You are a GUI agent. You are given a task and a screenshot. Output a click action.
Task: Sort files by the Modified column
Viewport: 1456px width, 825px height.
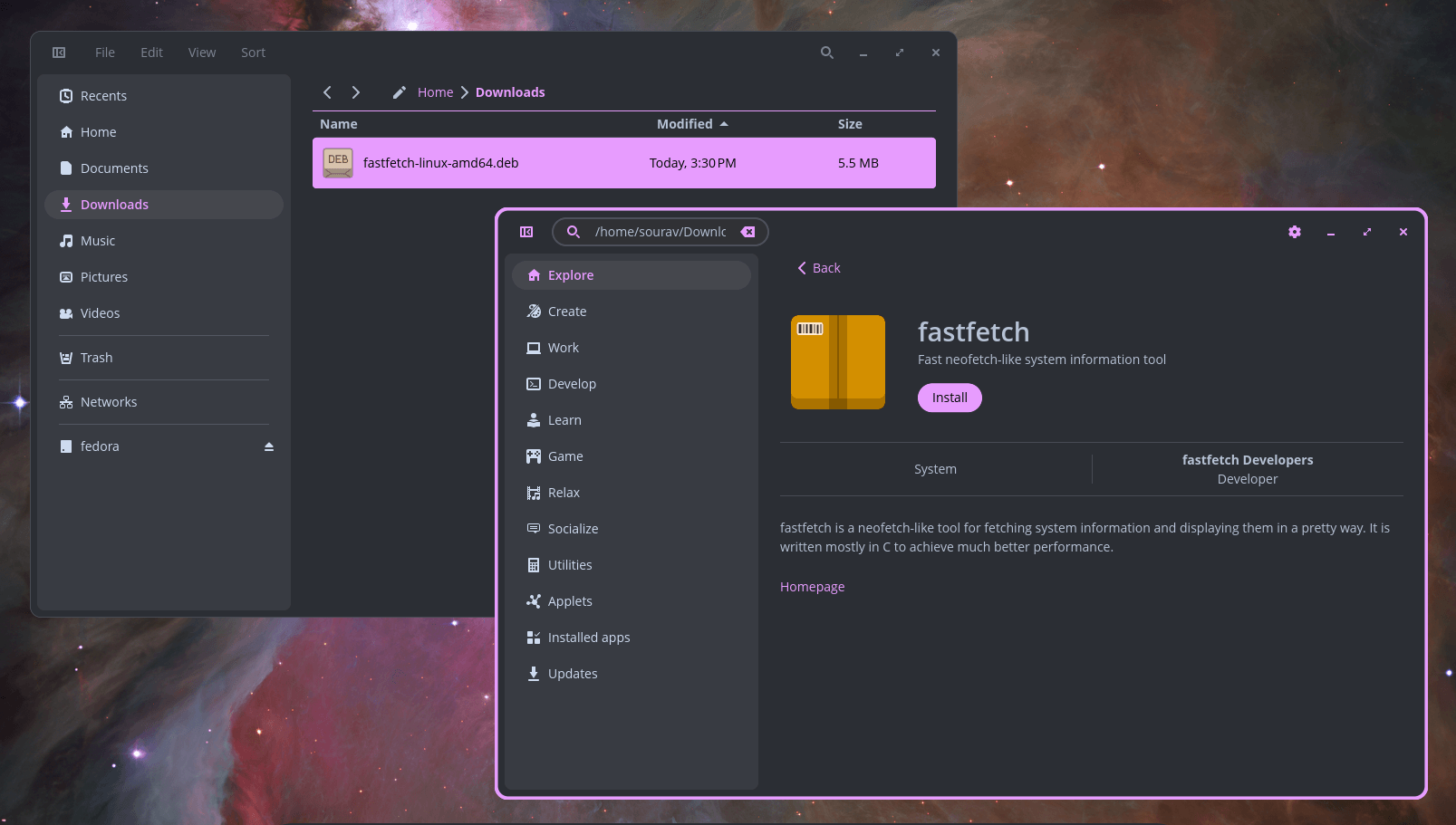tap(685, 124)
